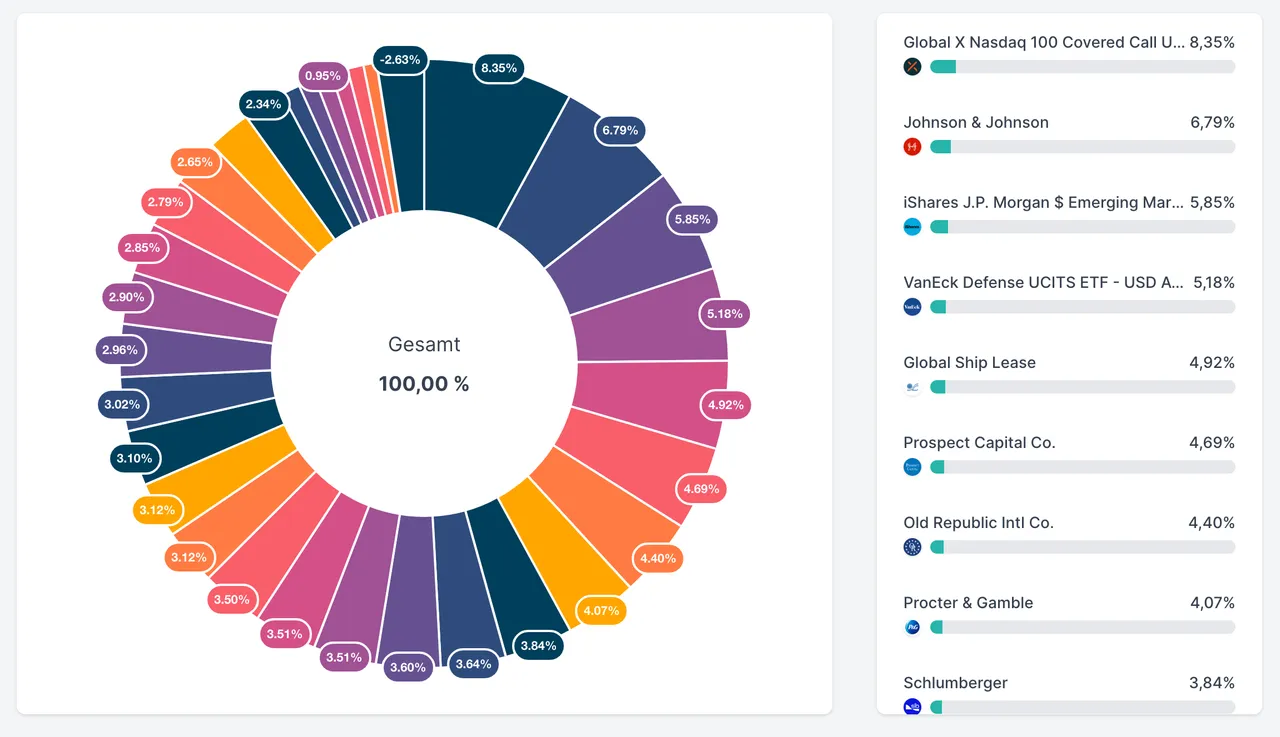Click the 5,18% value beside VanEck Defense
The image size is (1280, 737).
[1212, 282]
